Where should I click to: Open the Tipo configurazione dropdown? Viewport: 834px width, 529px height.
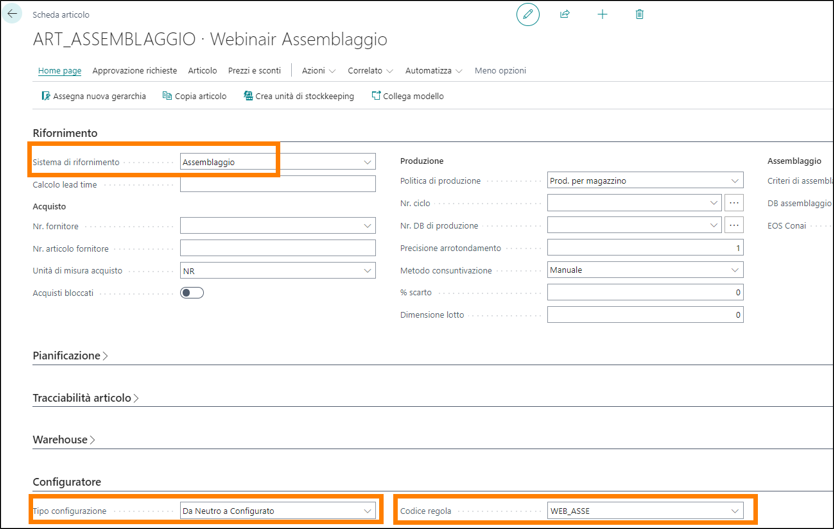(x=368, y=511)
